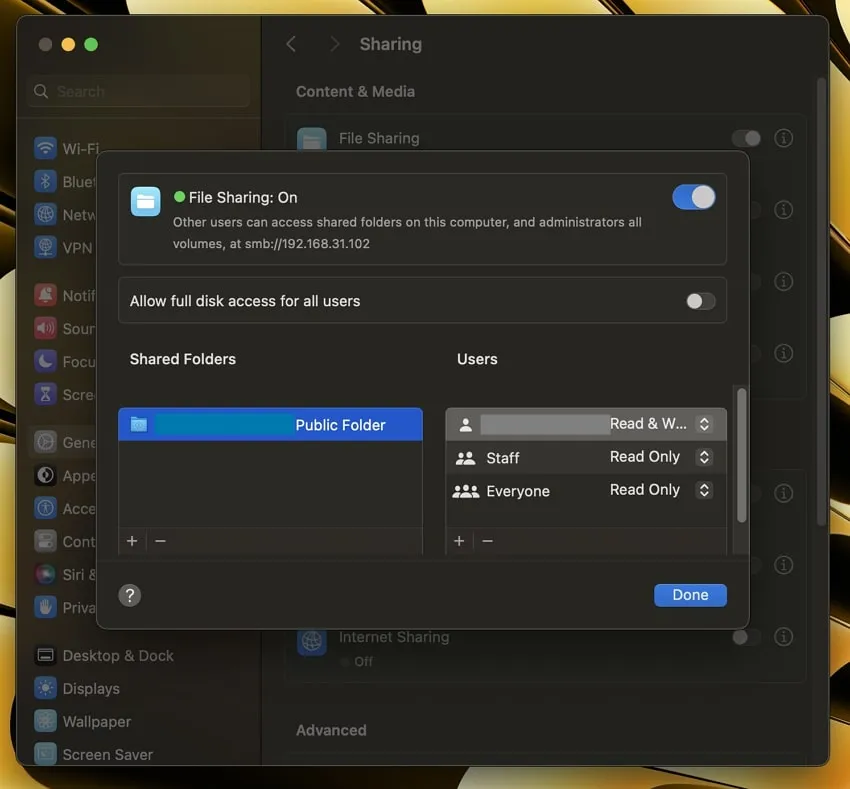Turn off the File Sharing switch
The width and height of the screenshot is (850, 789).
click(x=693, y=197)
